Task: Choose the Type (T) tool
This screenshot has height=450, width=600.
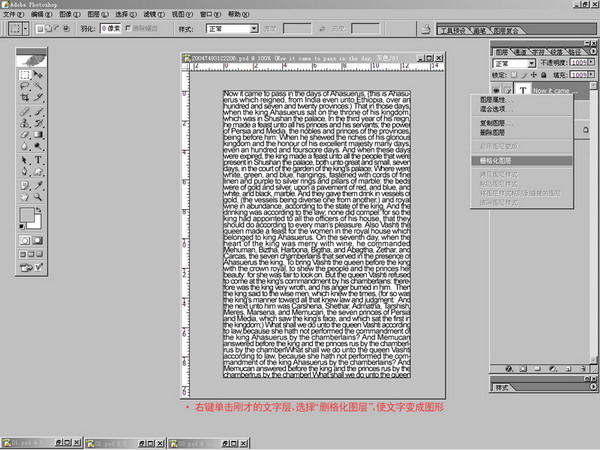Action: (x=39, y=159)
